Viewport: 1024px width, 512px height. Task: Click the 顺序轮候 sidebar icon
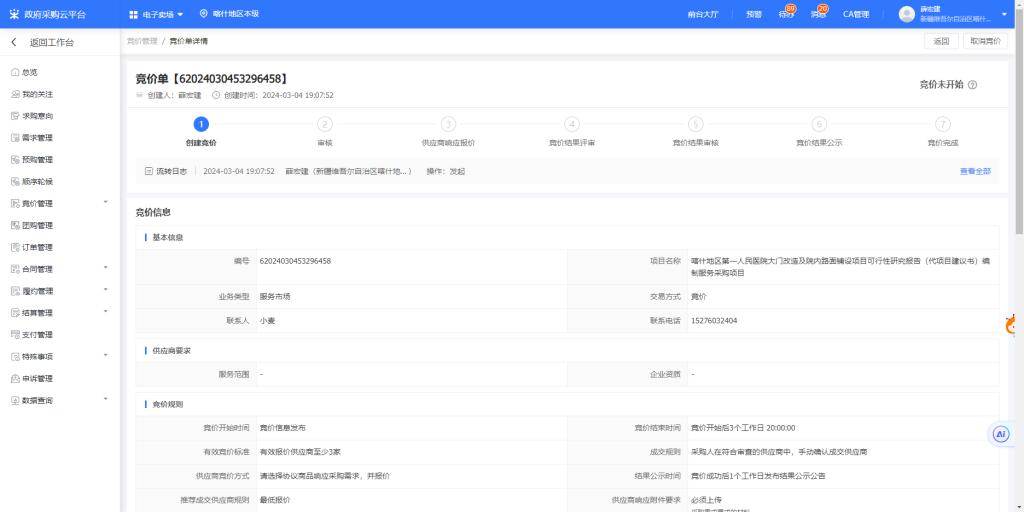tap(15, 182)
